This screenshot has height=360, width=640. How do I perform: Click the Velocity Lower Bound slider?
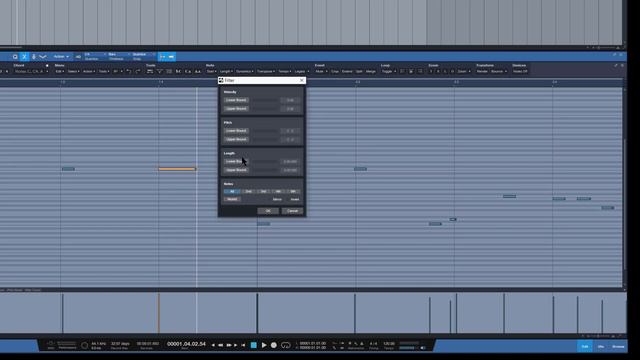pos(264,100)
